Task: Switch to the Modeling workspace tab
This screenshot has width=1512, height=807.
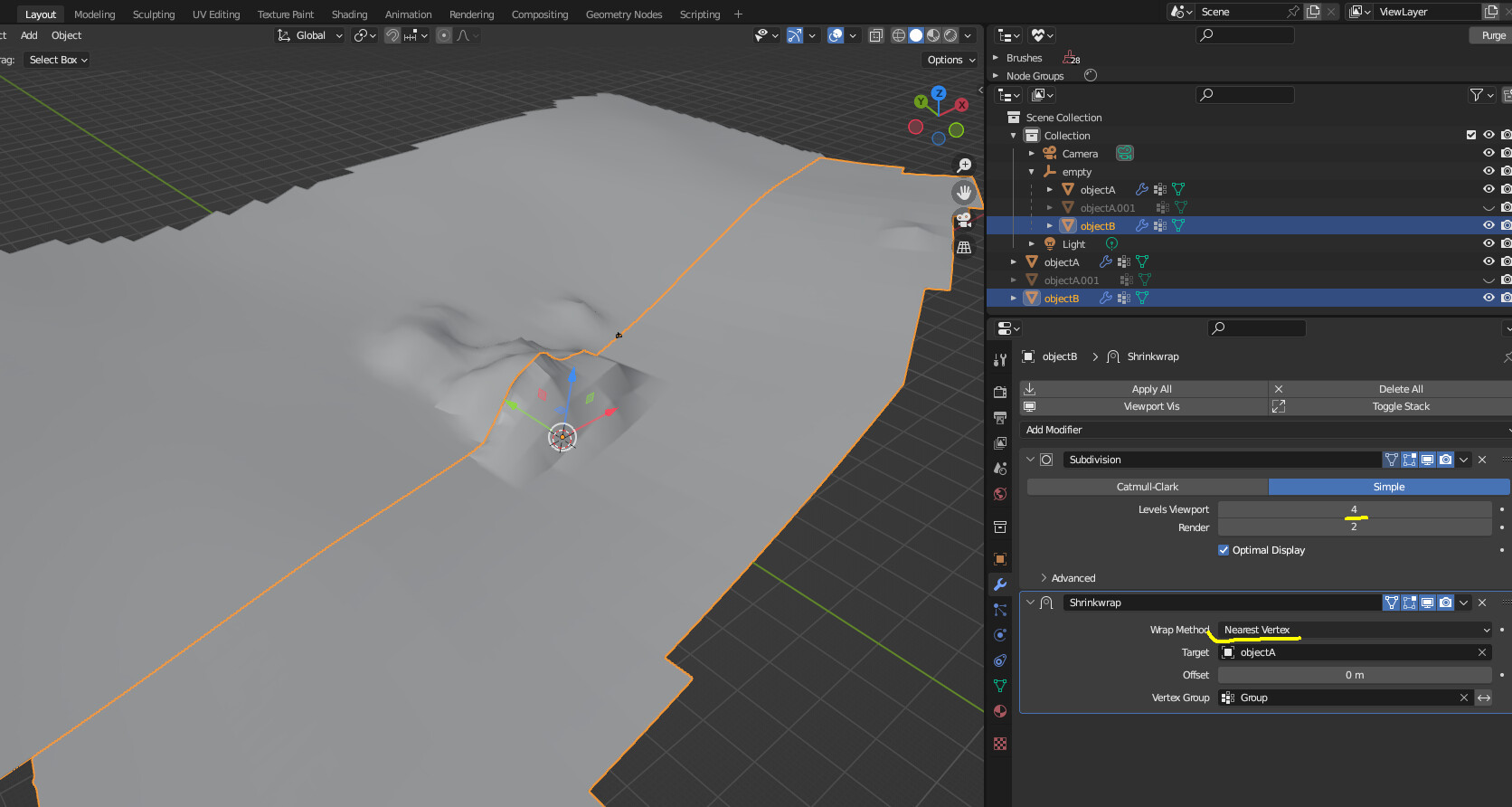Action: [x=95, y=14]
